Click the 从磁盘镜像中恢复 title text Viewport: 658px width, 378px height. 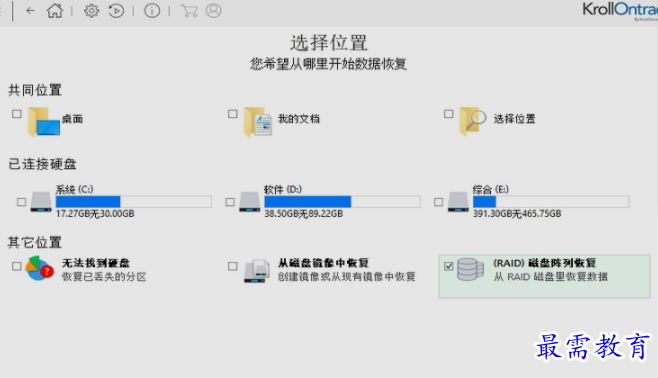click(x=323, y=263)
